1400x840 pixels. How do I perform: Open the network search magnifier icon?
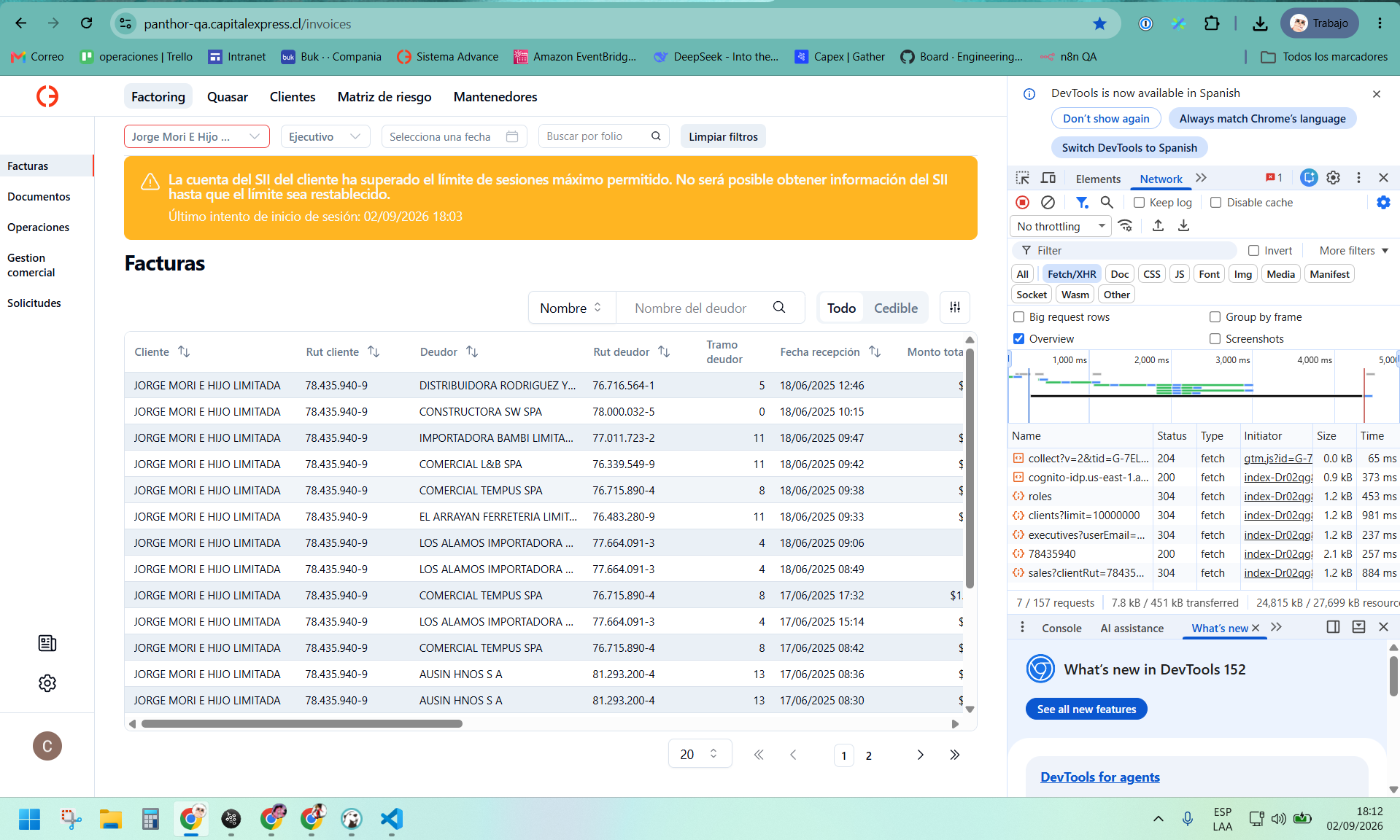point(1107,203)
